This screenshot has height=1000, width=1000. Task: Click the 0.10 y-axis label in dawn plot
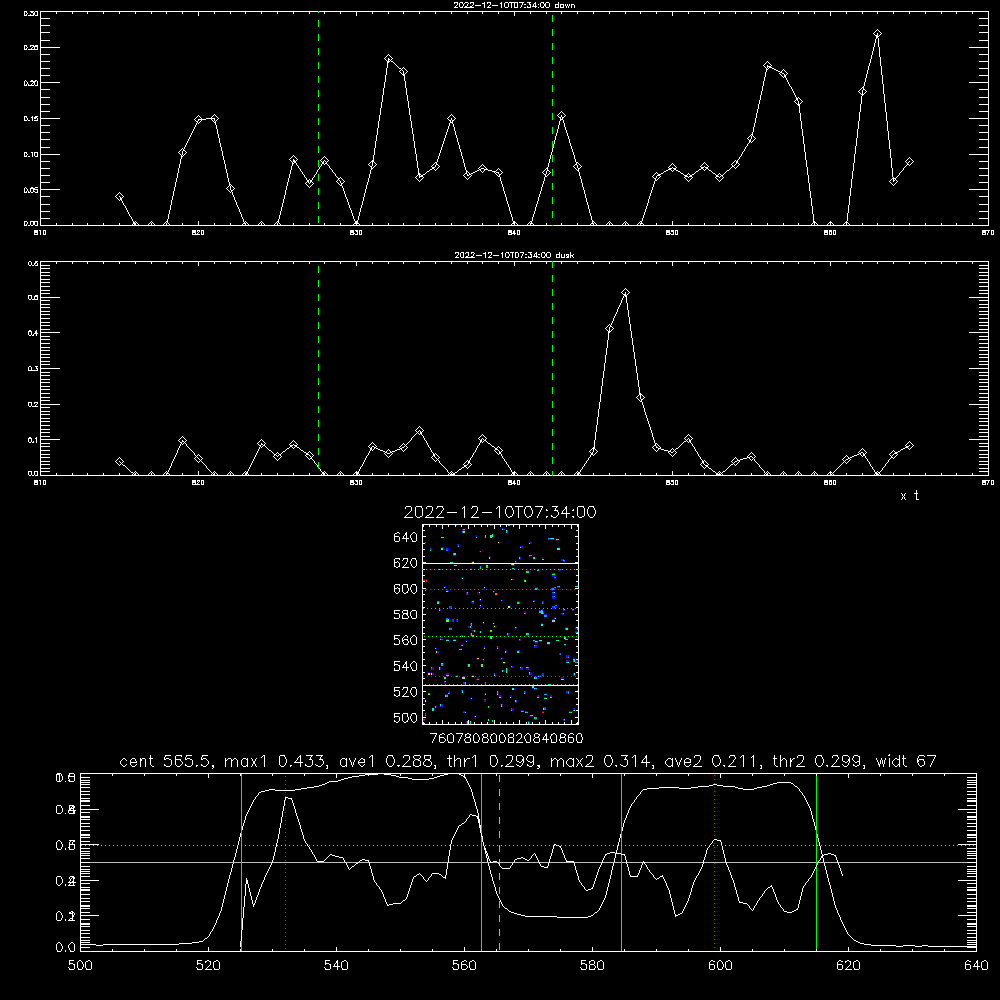click(31, 154)
